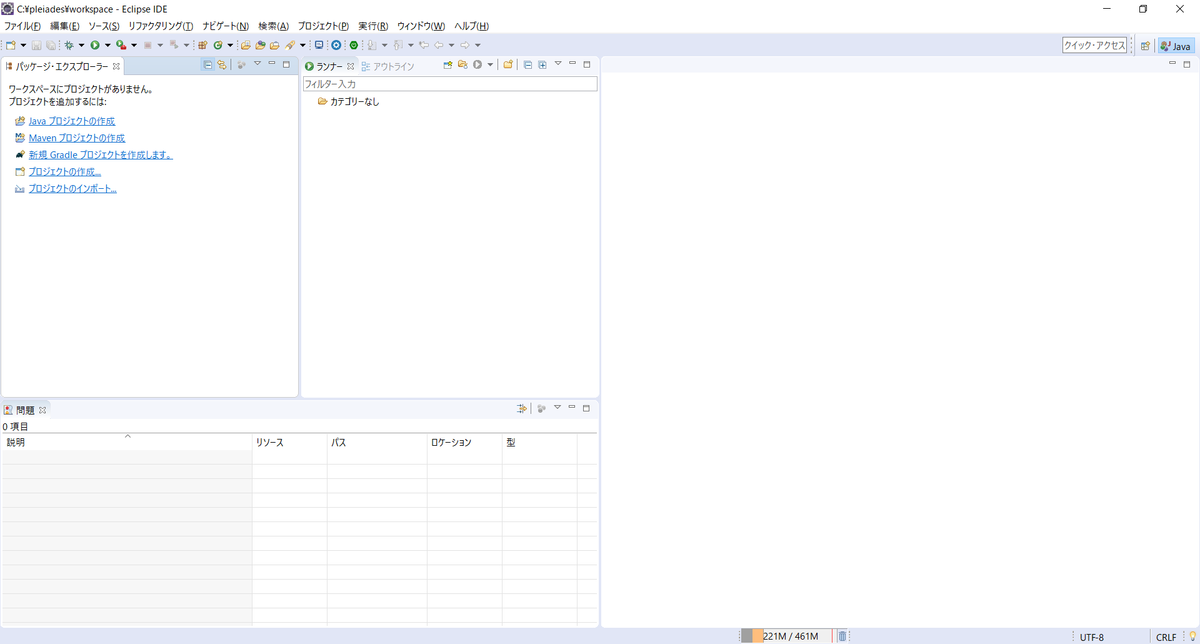Screen dimensions: 1200x644
Task: Click the フィルター入力 filter field
Action: click(x=450, y=84)
